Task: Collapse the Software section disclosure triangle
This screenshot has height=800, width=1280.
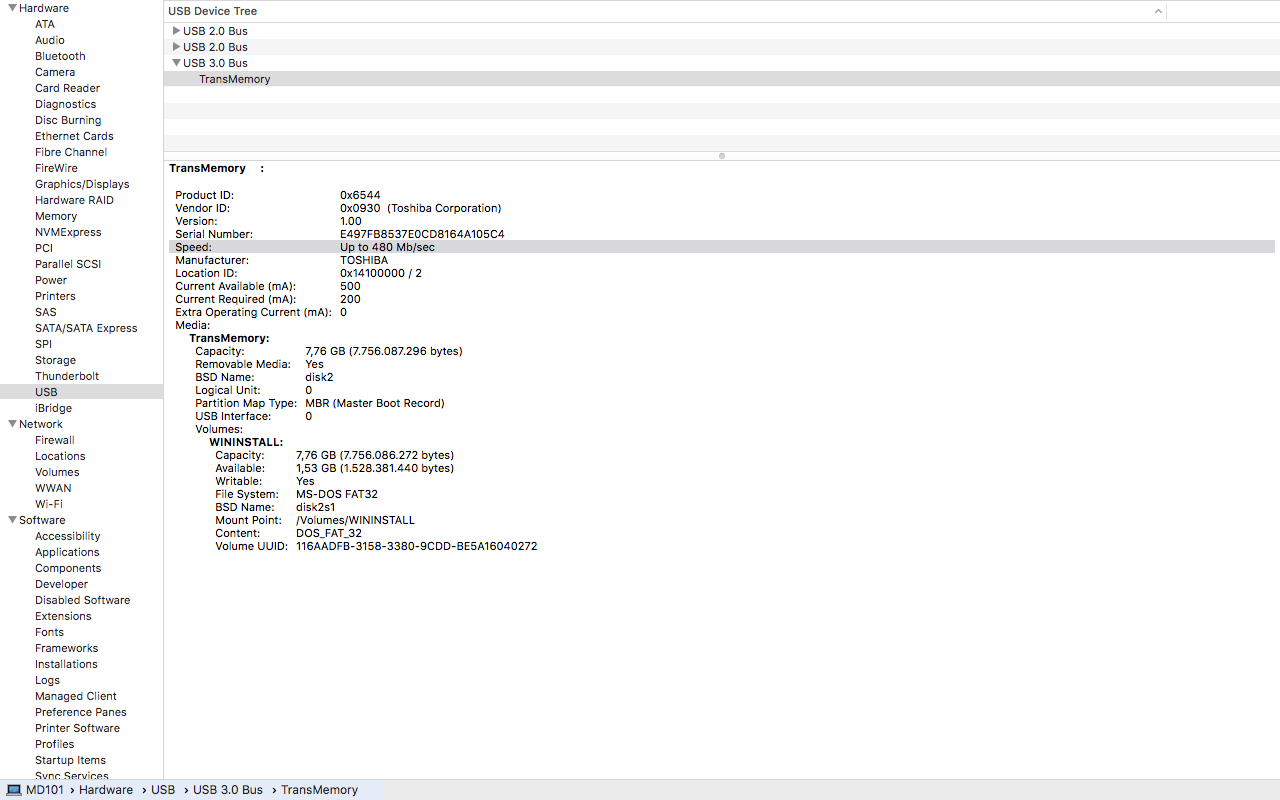Action: tap(12, 520)
